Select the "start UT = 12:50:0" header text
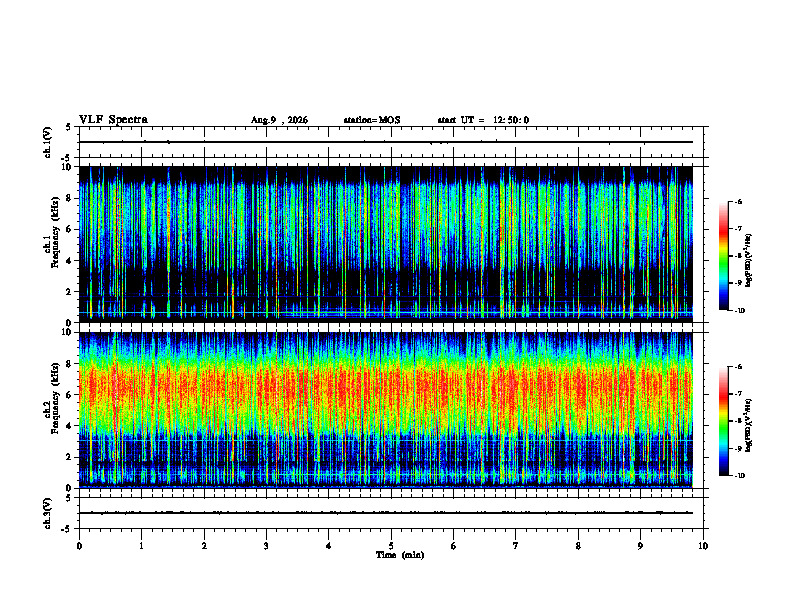Image resolution: width=792 pixels, height=612 pixels. tap(483, 120)
